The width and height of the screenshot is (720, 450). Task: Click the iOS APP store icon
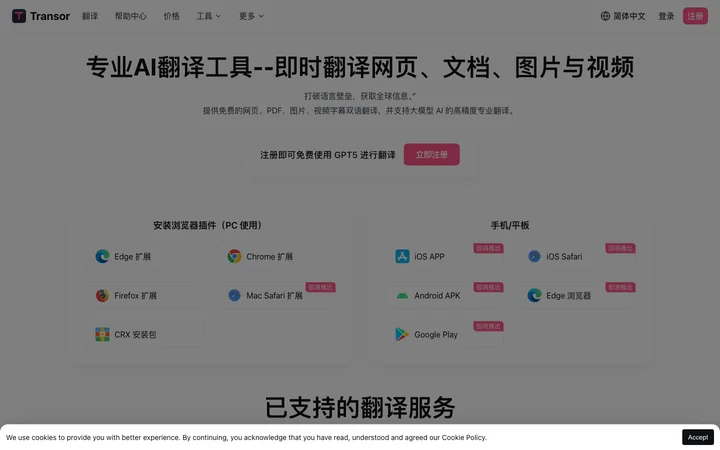tap(402, 256)
